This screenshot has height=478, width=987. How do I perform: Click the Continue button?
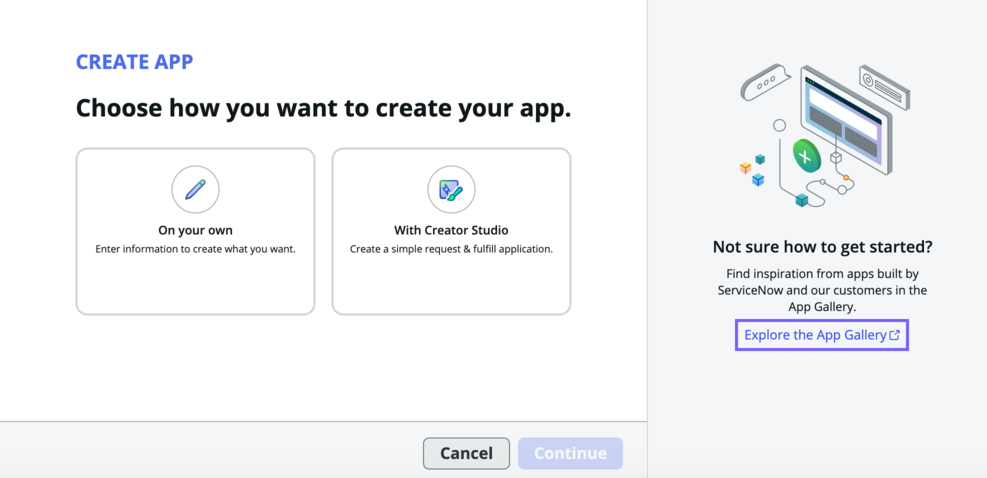pos(570,453)
